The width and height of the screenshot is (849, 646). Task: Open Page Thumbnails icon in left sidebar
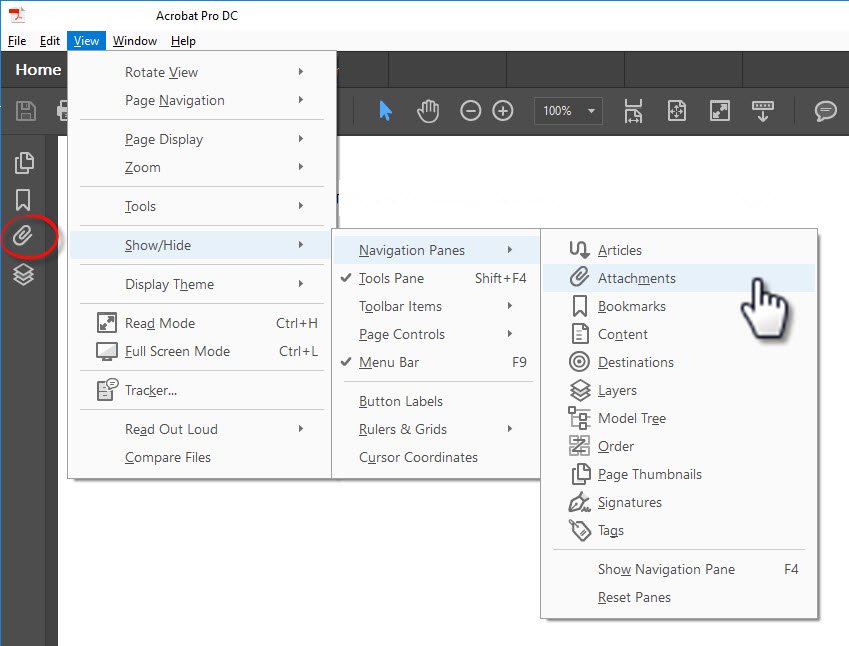(x=24, y=162)
